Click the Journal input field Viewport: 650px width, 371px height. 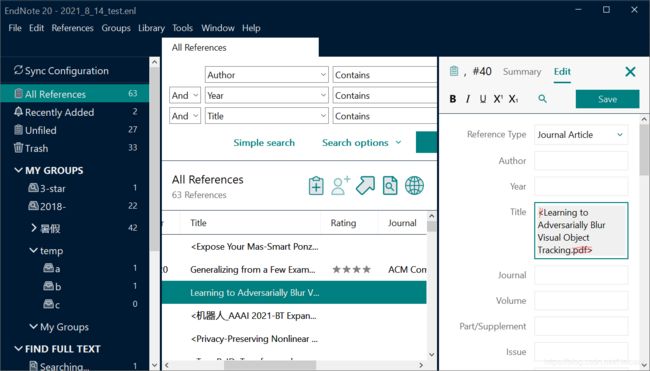pyautogui.click(x=581, y=275)
